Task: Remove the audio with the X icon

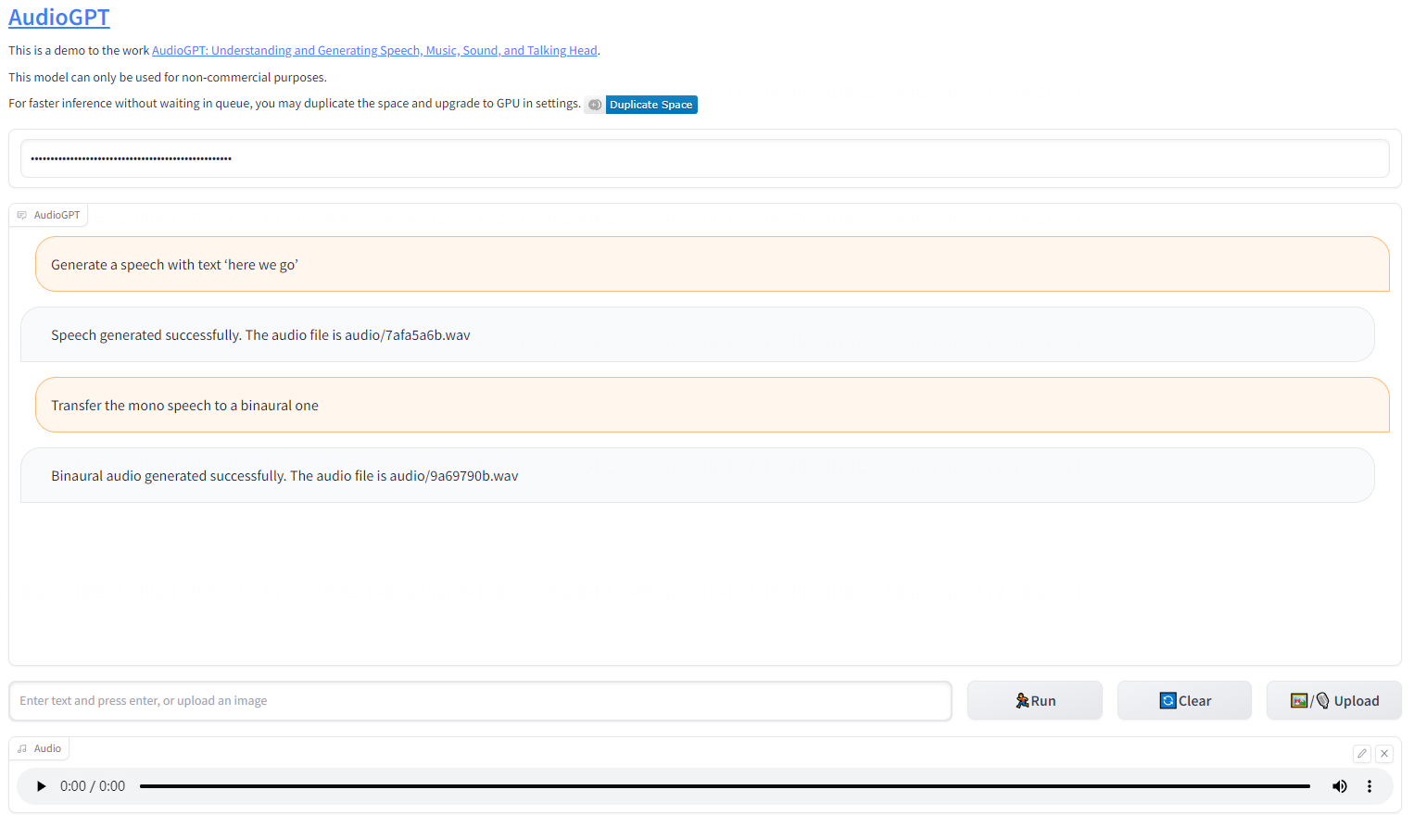Action: 1384,754
